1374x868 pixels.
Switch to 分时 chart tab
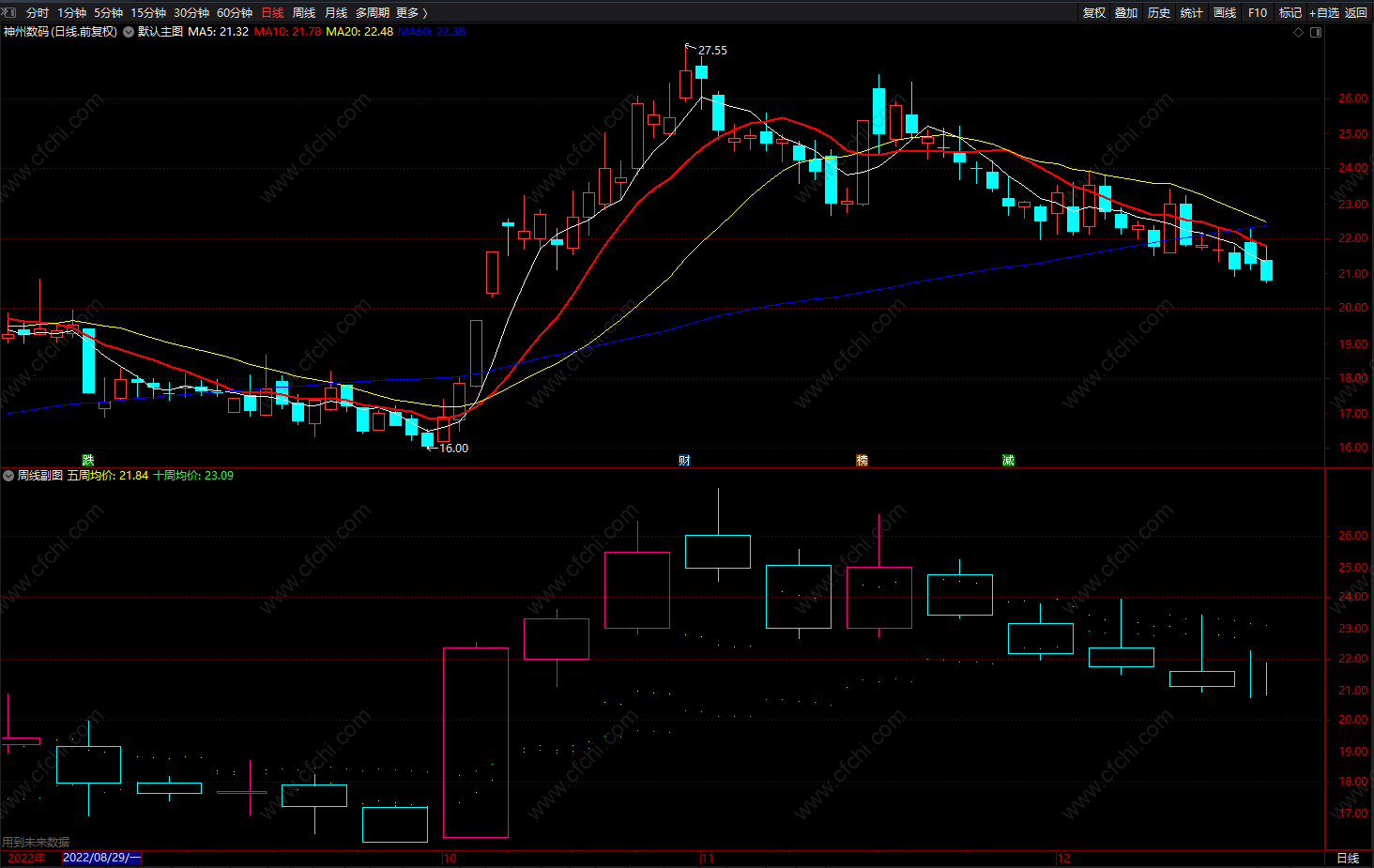point(38,13)
